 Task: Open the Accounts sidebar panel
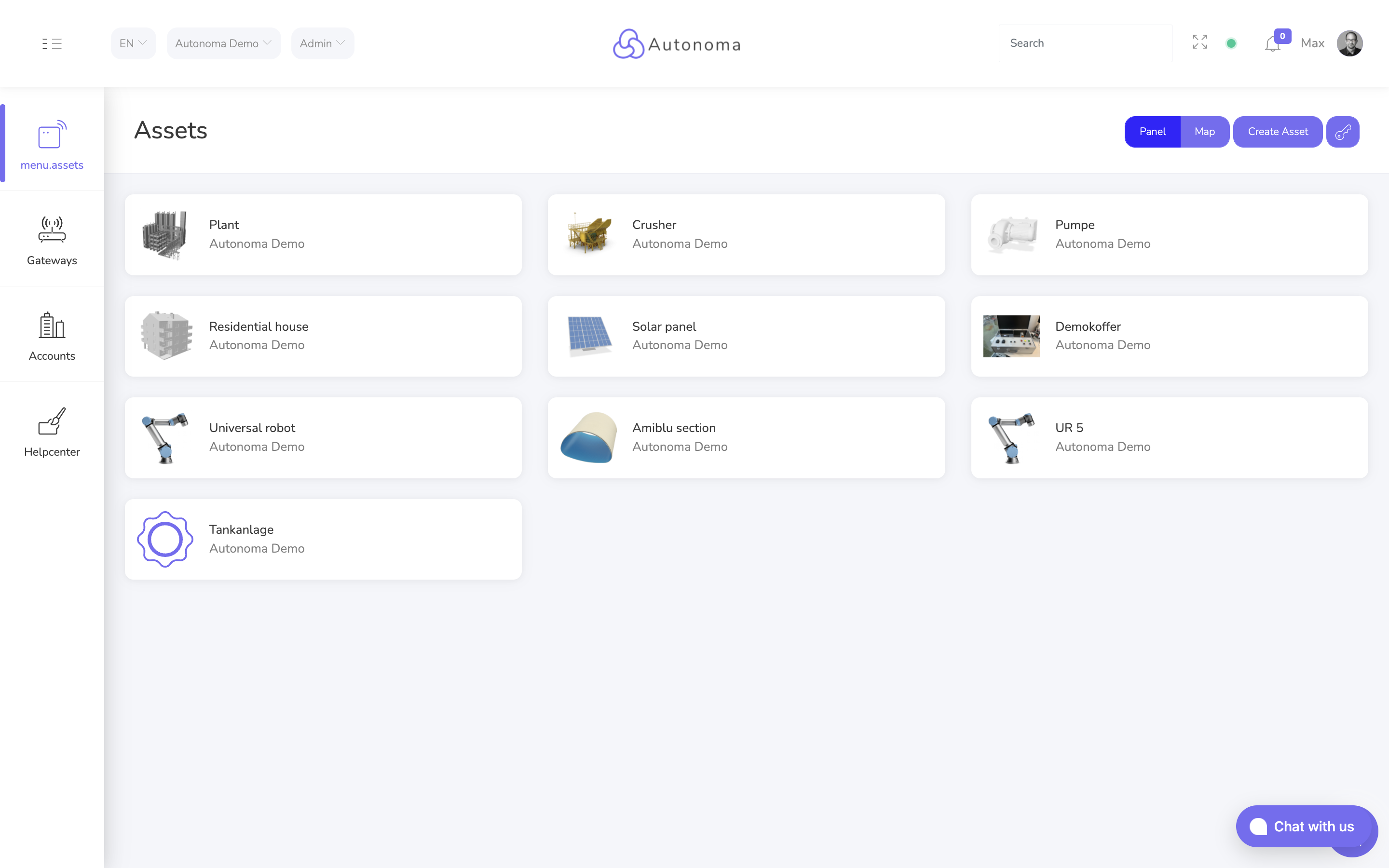(x=52, y=336)
